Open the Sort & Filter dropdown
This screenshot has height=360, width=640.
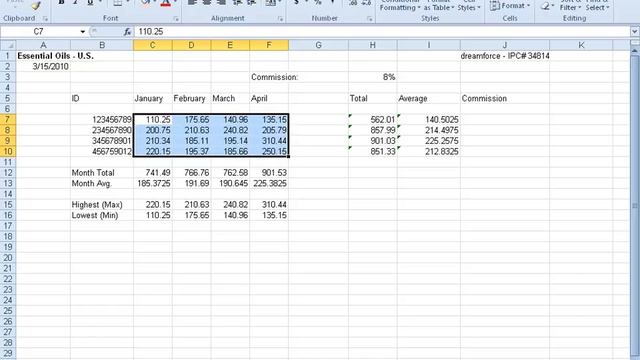pos(570,5)
